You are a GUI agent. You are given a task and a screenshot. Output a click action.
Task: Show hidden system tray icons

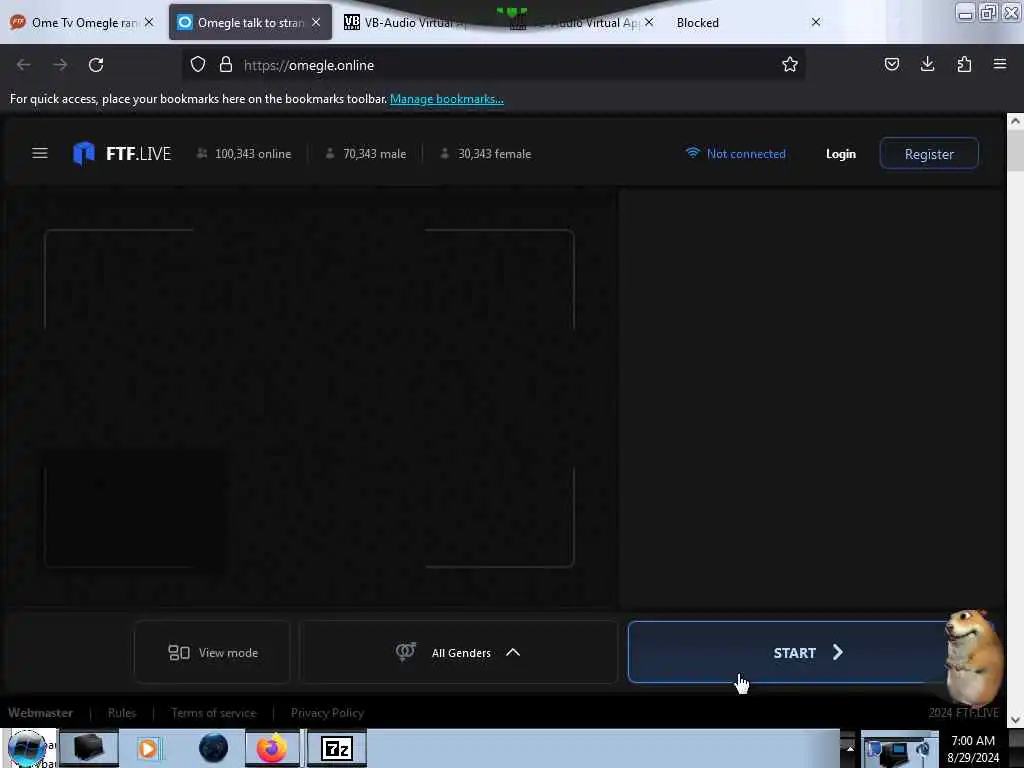[850, 748]
